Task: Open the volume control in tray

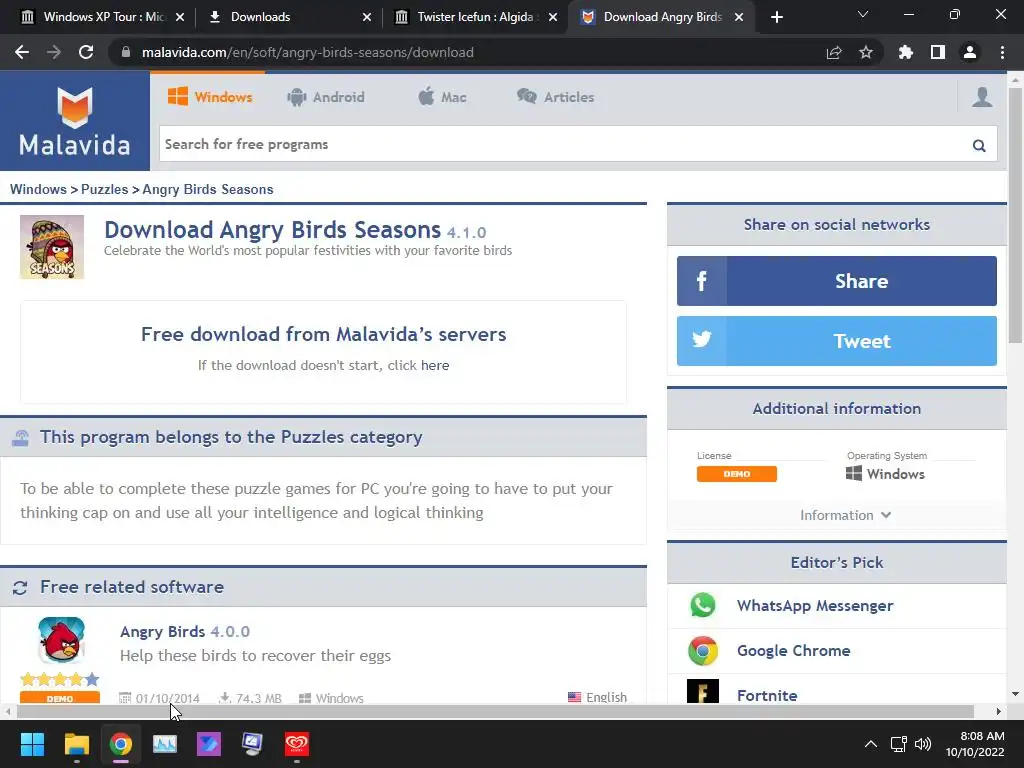Action: 923,744
